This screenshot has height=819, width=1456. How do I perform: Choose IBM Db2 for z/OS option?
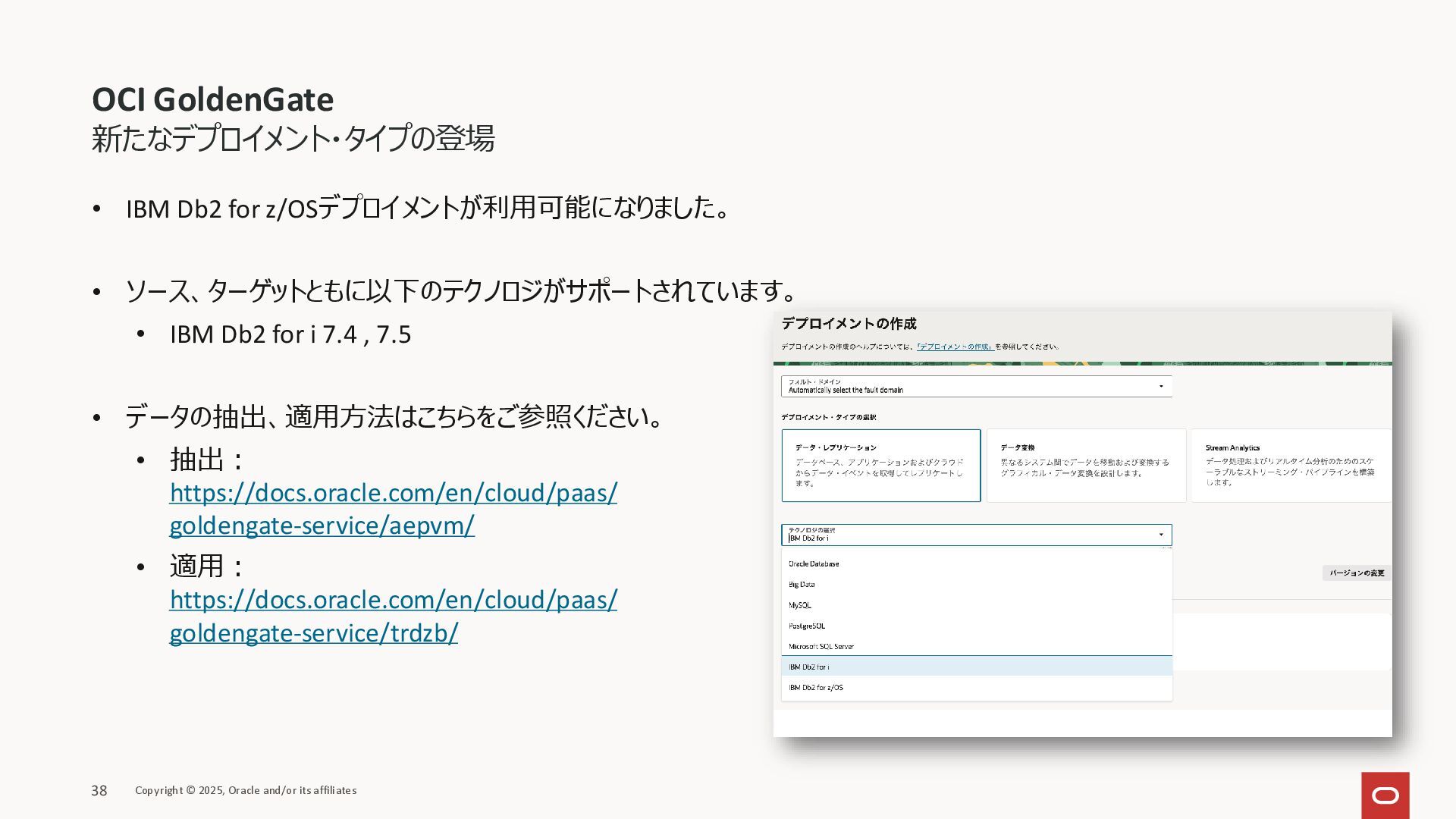click(x=977, y=687)
